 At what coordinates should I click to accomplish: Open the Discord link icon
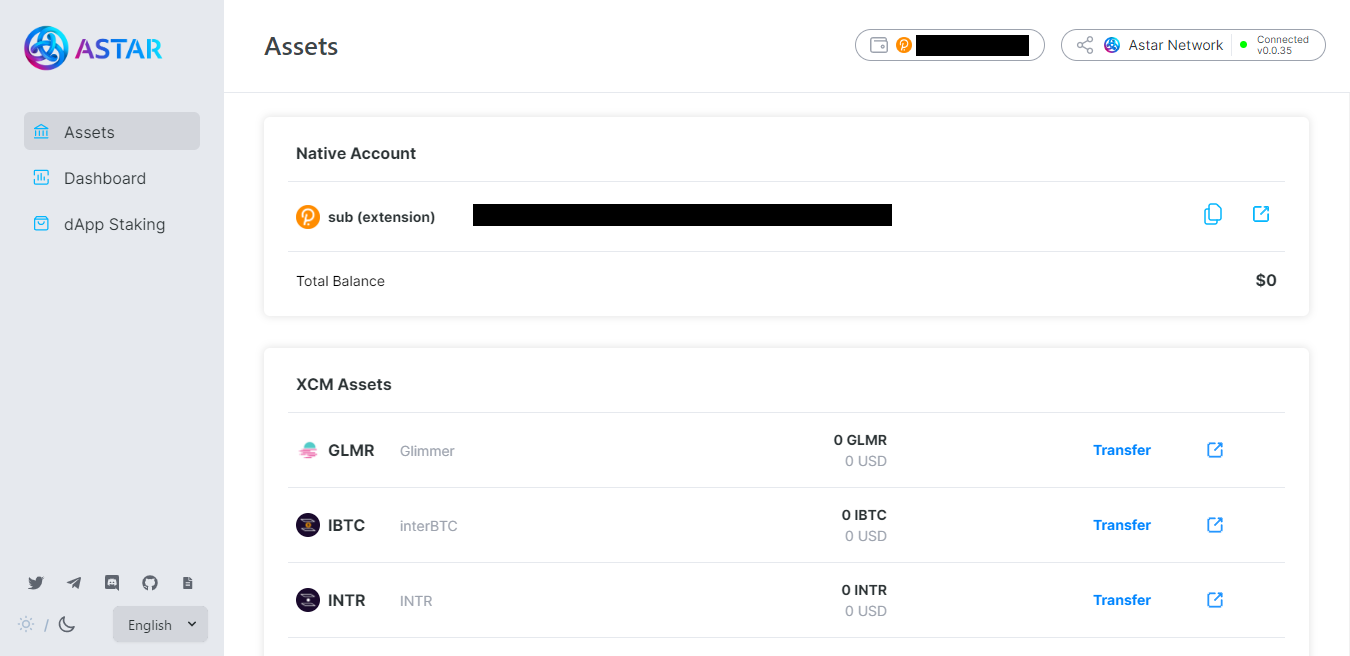(x=112, y=583)
